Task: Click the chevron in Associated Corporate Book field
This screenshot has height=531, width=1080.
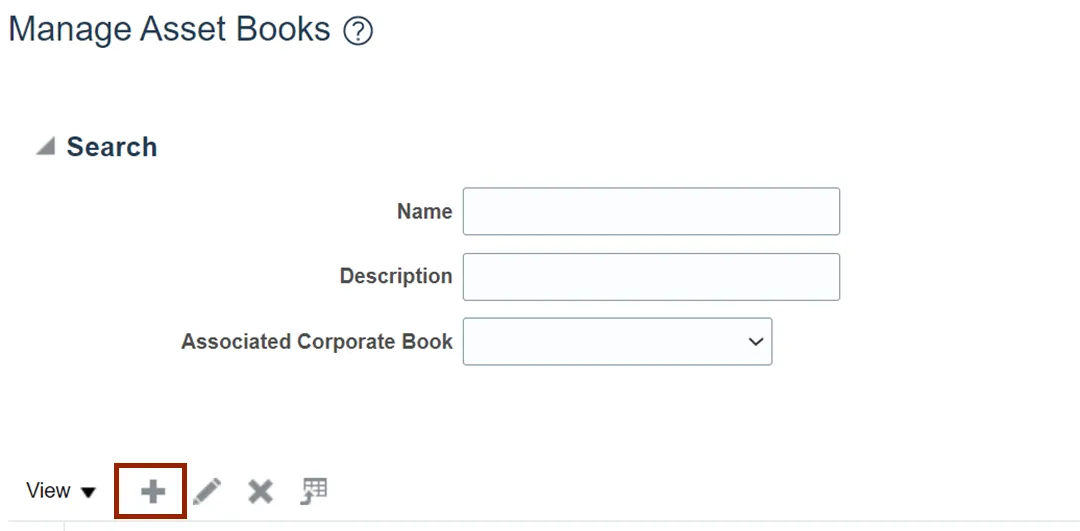Action: point(756,342)
